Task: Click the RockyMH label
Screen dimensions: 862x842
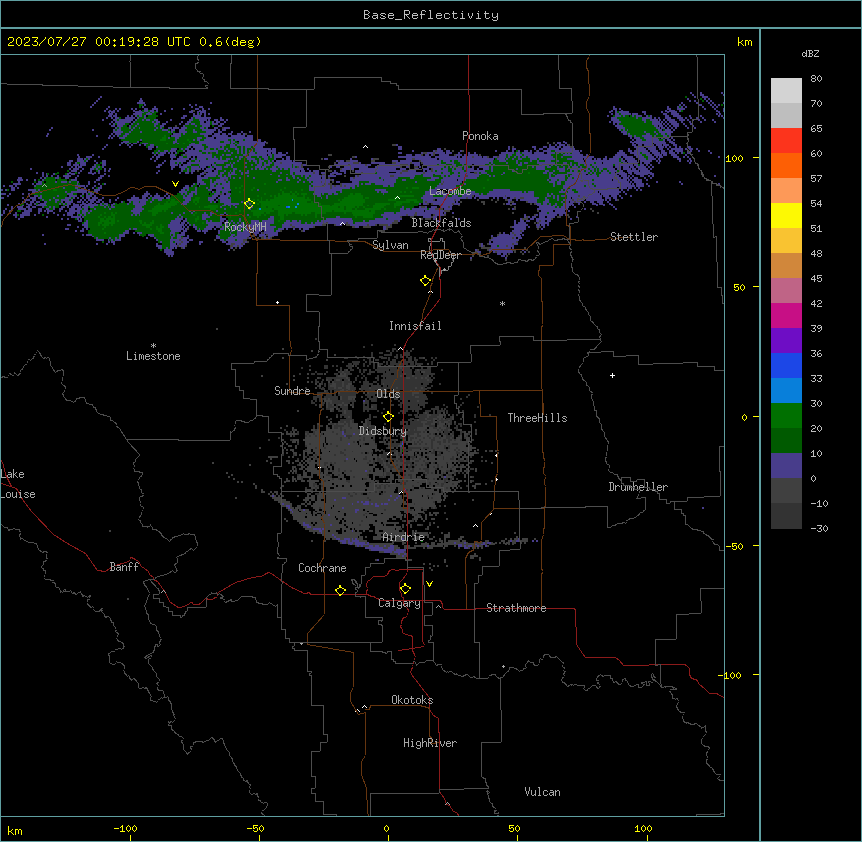Action: pos(245,227)
